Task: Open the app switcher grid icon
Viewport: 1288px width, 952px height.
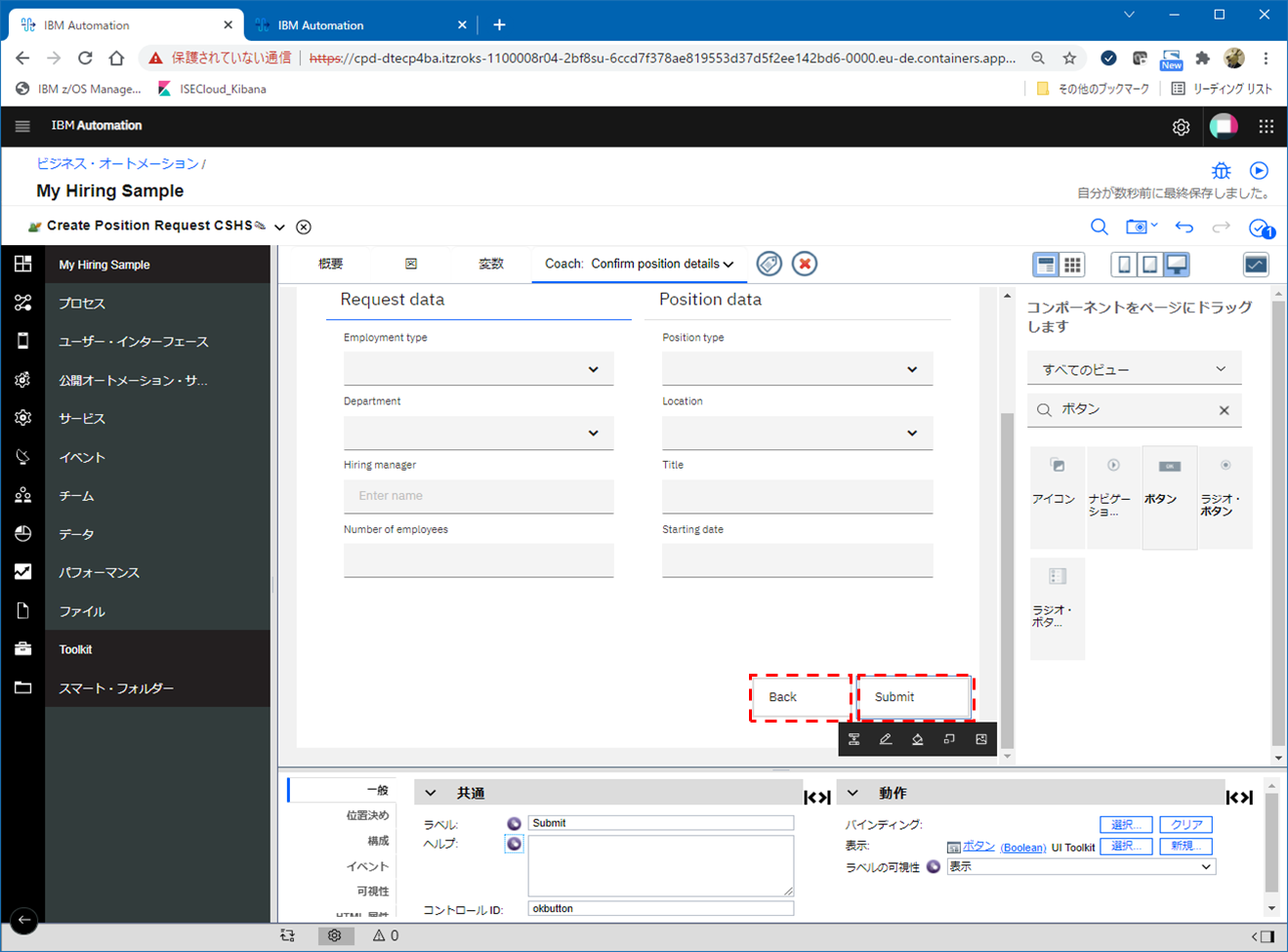Action: point(1267,126)
